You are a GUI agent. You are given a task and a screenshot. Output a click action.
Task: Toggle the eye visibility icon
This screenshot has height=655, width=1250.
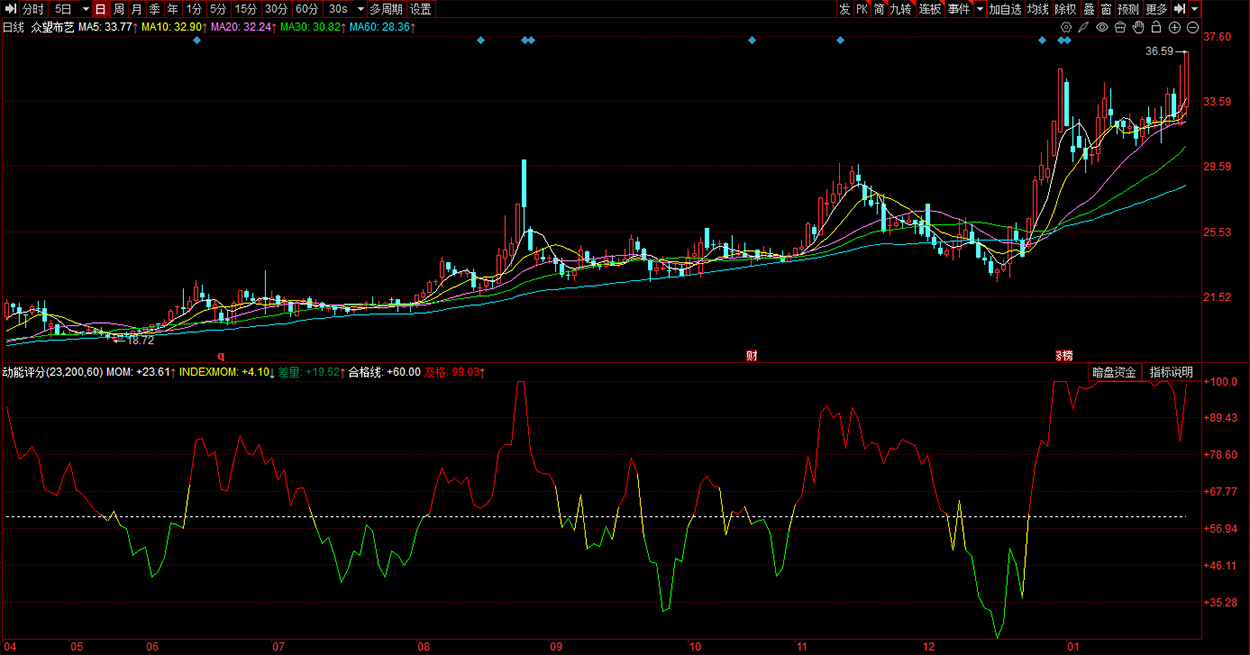1102,27
